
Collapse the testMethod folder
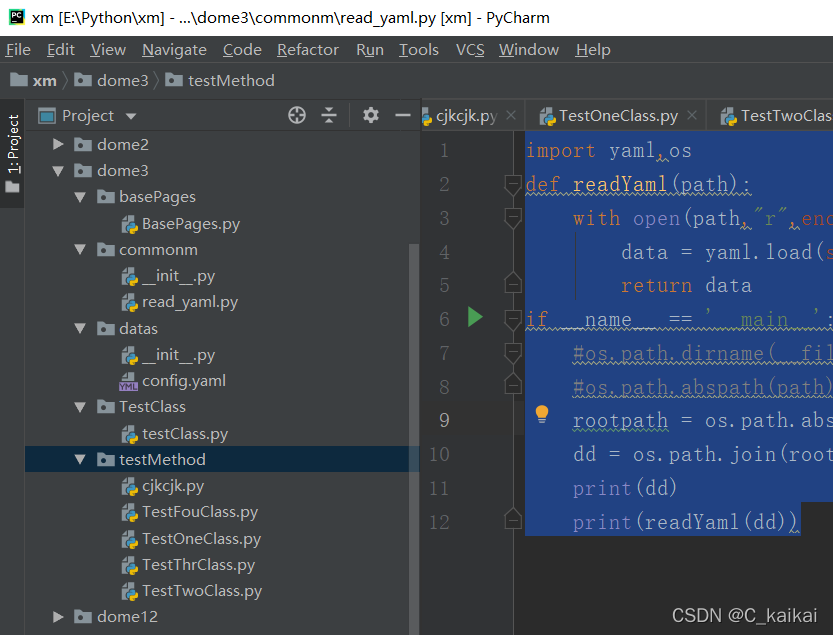click(80, 459)
